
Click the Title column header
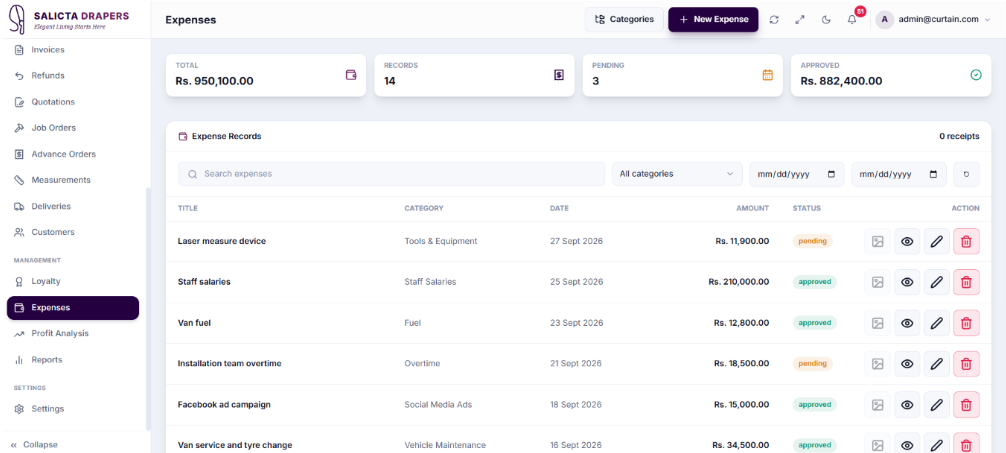(x=187, y=209)
